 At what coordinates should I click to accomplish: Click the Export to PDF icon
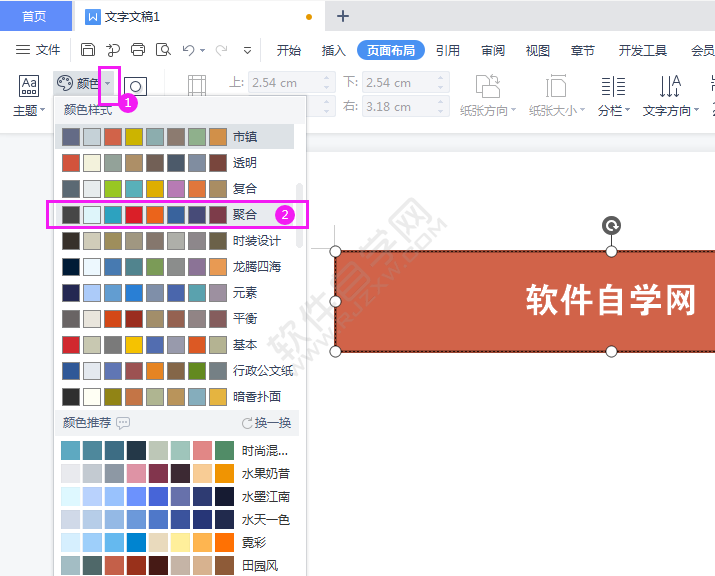coord(113,49)
